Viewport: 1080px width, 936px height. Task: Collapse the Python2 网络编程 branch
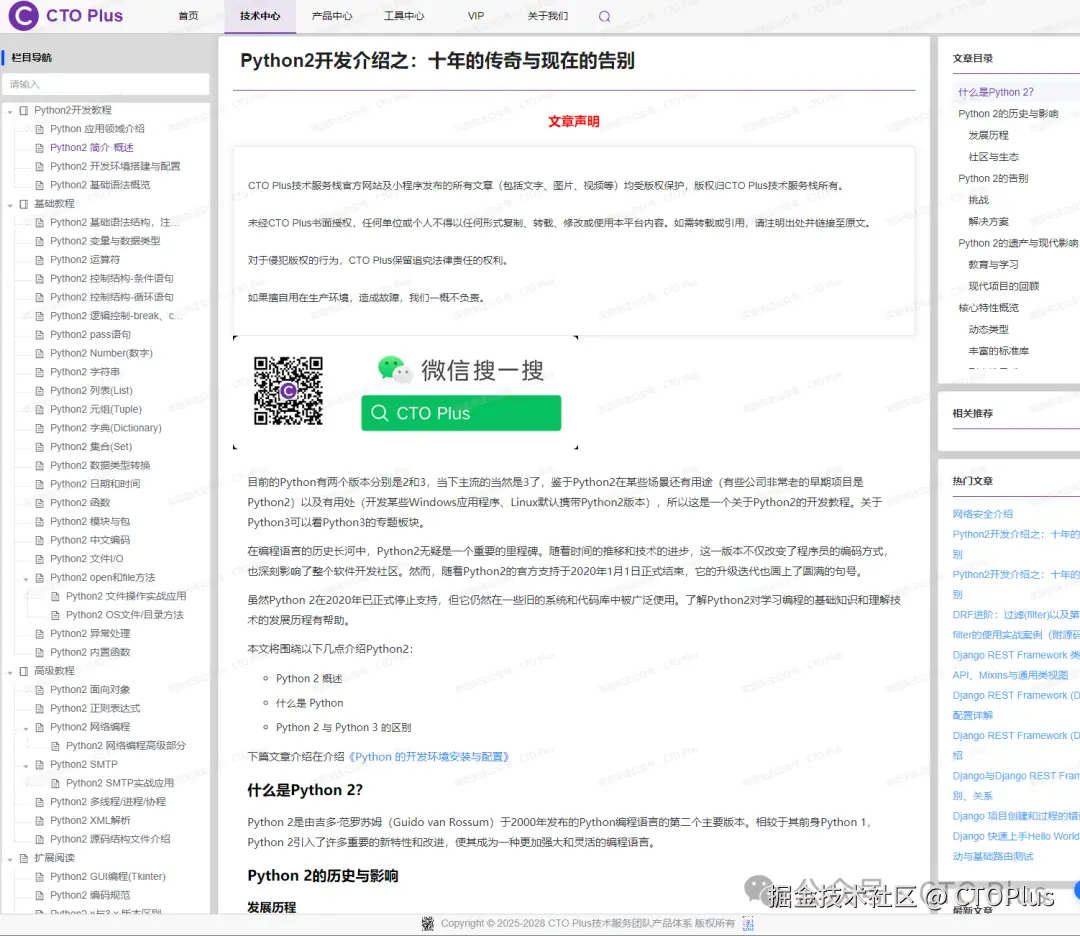click(x=26, y=726)
